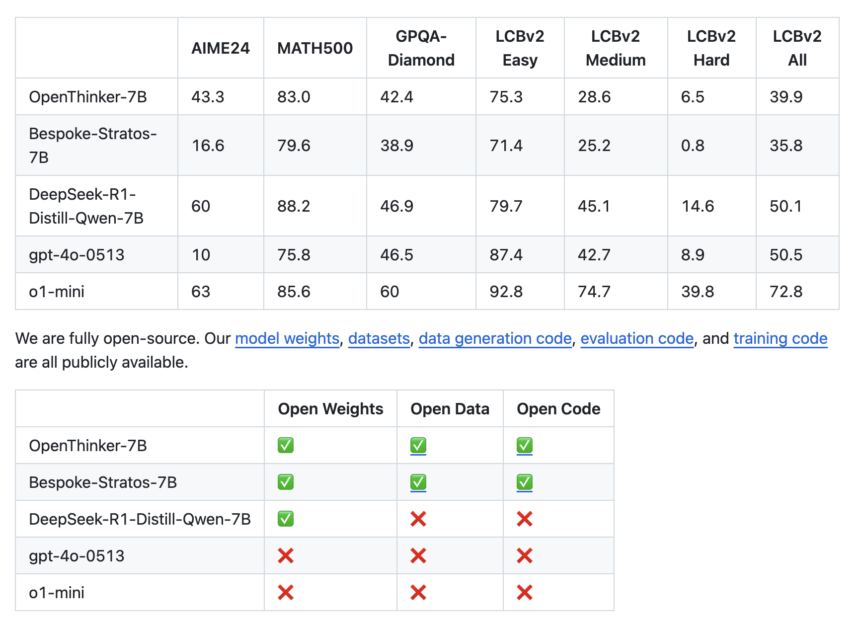Open the datasets link
This screenshot has height=625, width=860.
point(379,339)
